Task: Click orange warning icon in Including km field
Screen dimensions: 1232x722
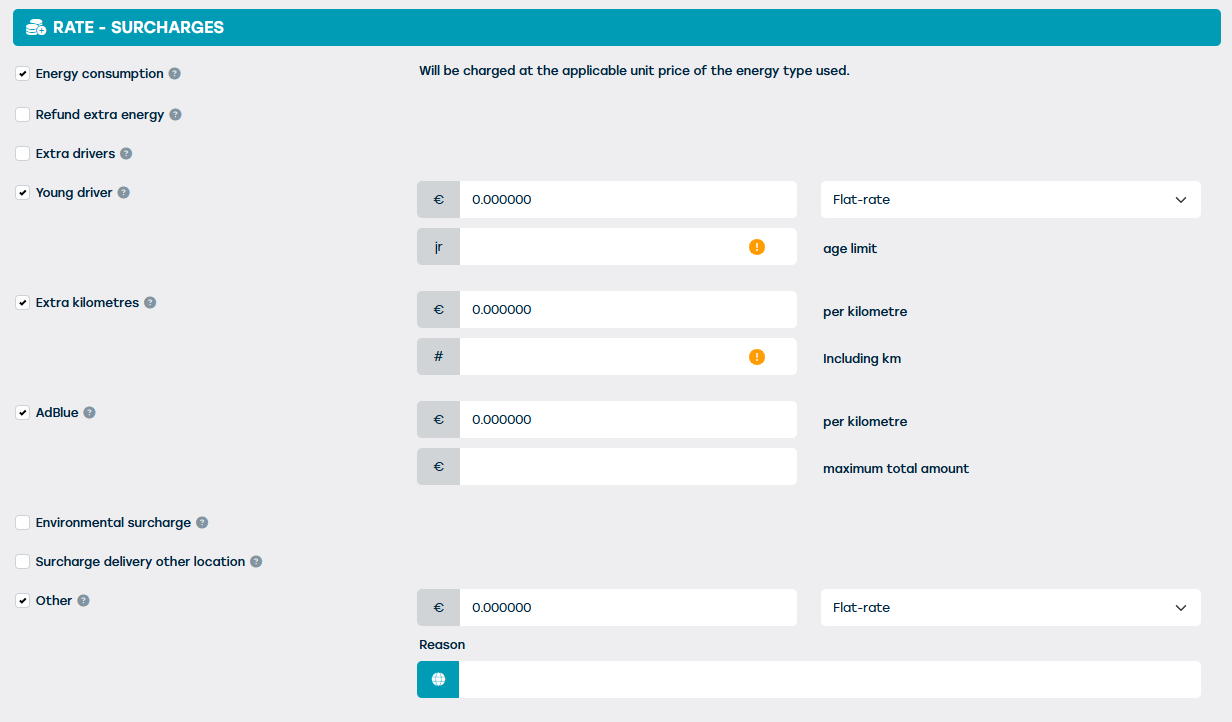Action: pyautogui.click(x=757, y=357)
